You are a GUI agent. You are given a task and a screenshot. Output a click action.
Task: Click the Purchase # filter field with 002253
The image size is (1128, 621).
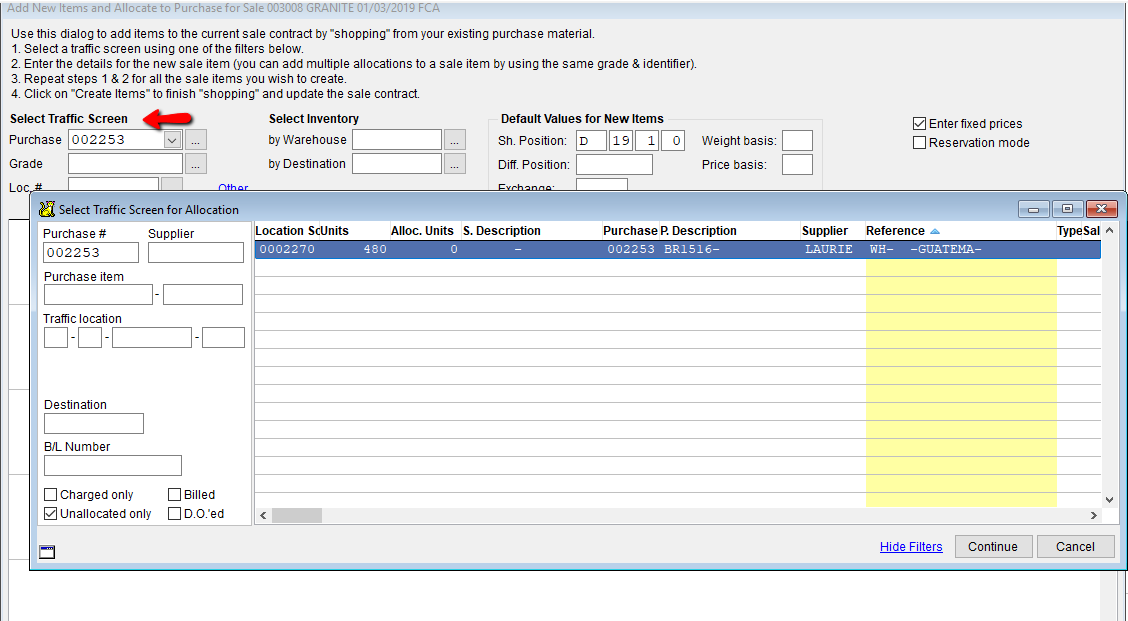pyautogui.click(x=91, y=253)
